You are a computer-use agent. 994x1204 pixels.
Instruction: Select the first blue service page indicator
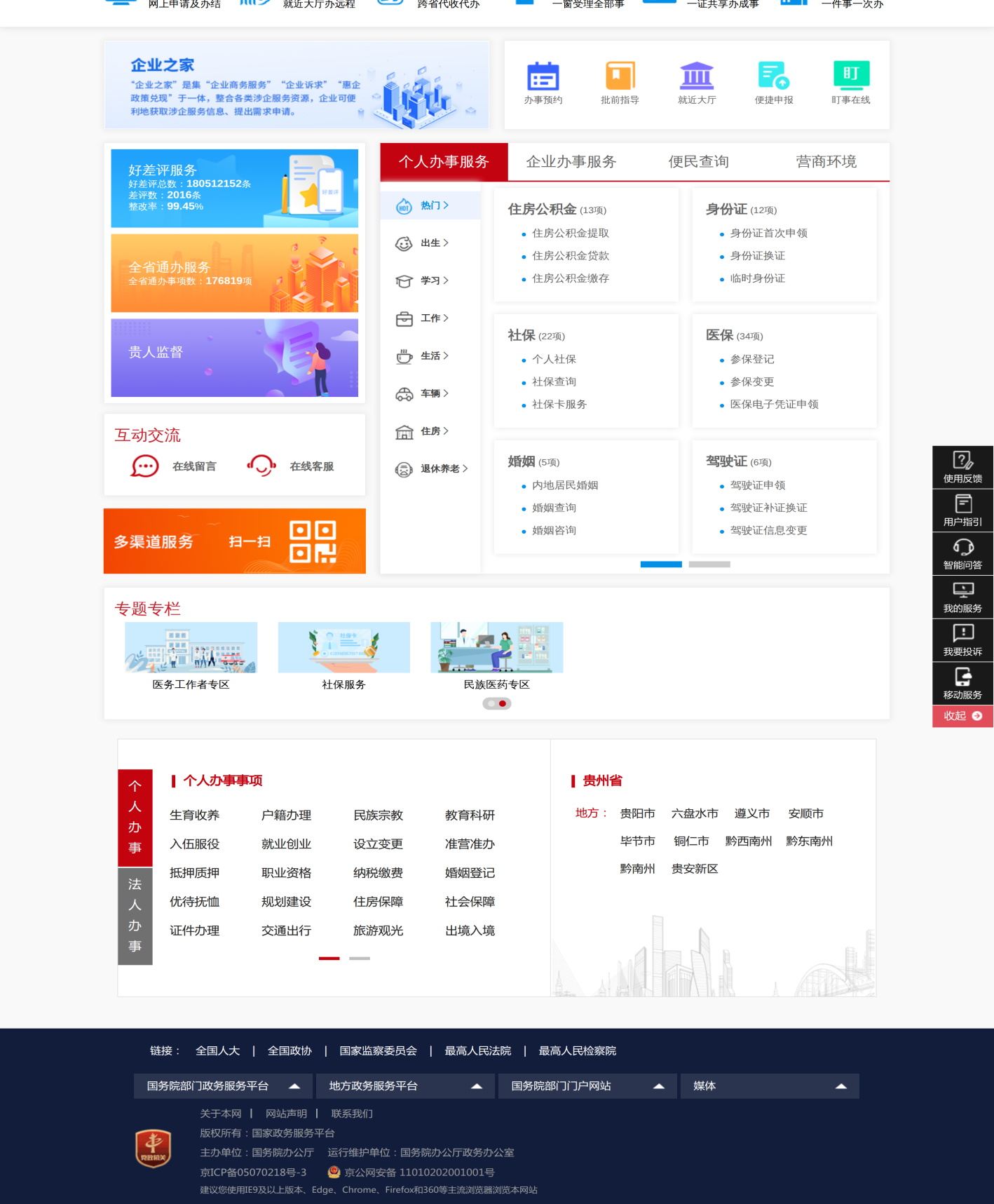[661, 564]
